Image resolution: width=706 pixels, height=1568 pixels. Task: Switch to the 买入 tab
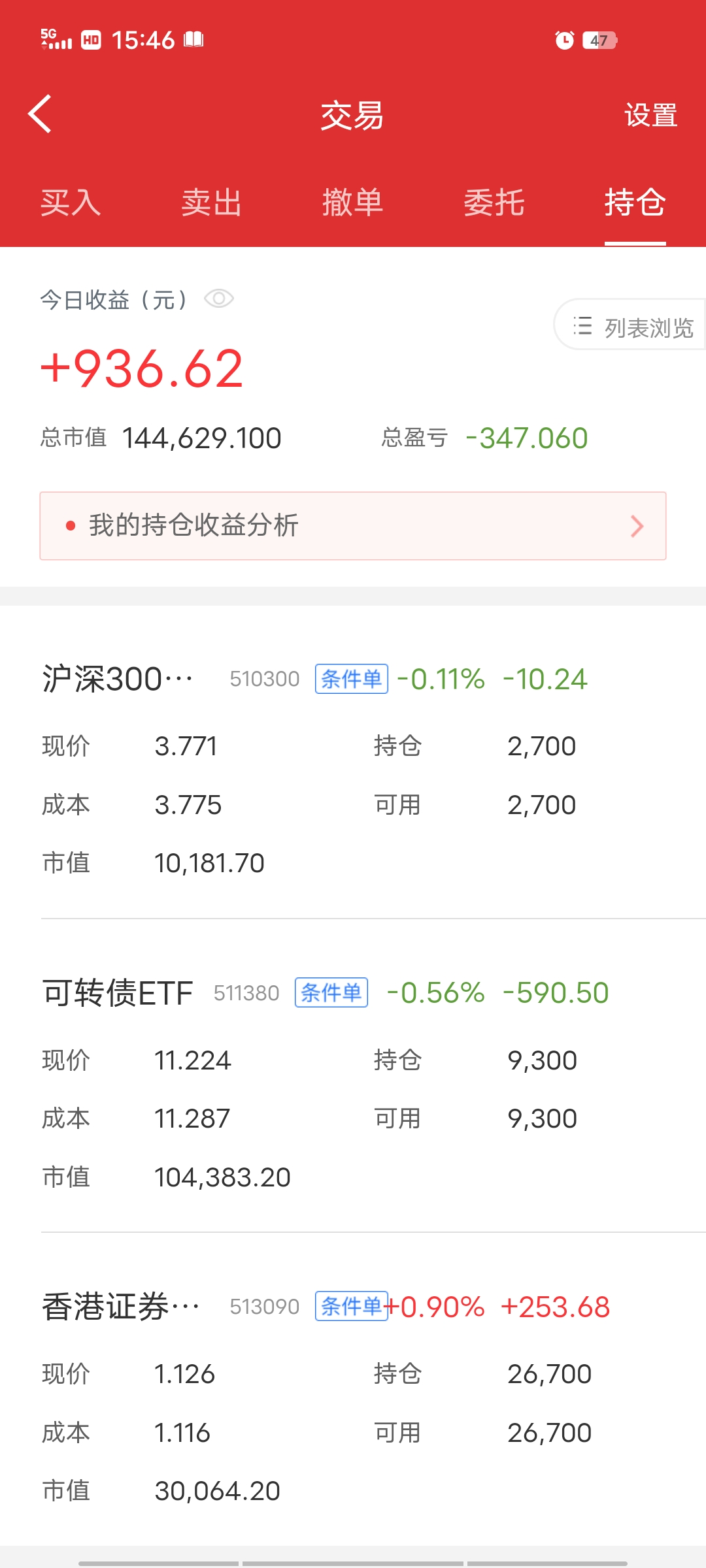pyautogui.click(x=71, y=203)
